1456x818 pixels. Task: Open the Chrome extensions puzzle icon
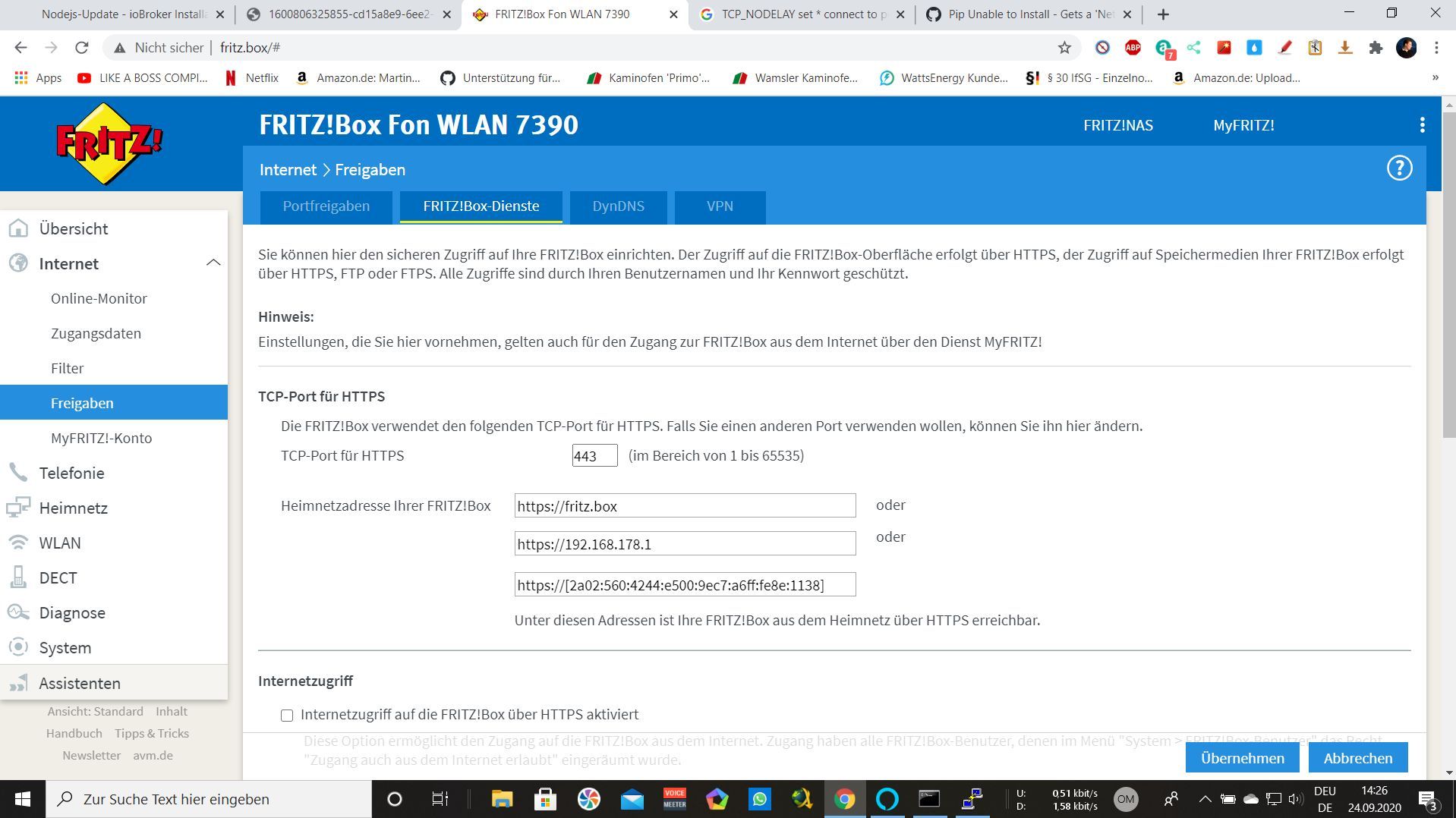[1376, 48]
